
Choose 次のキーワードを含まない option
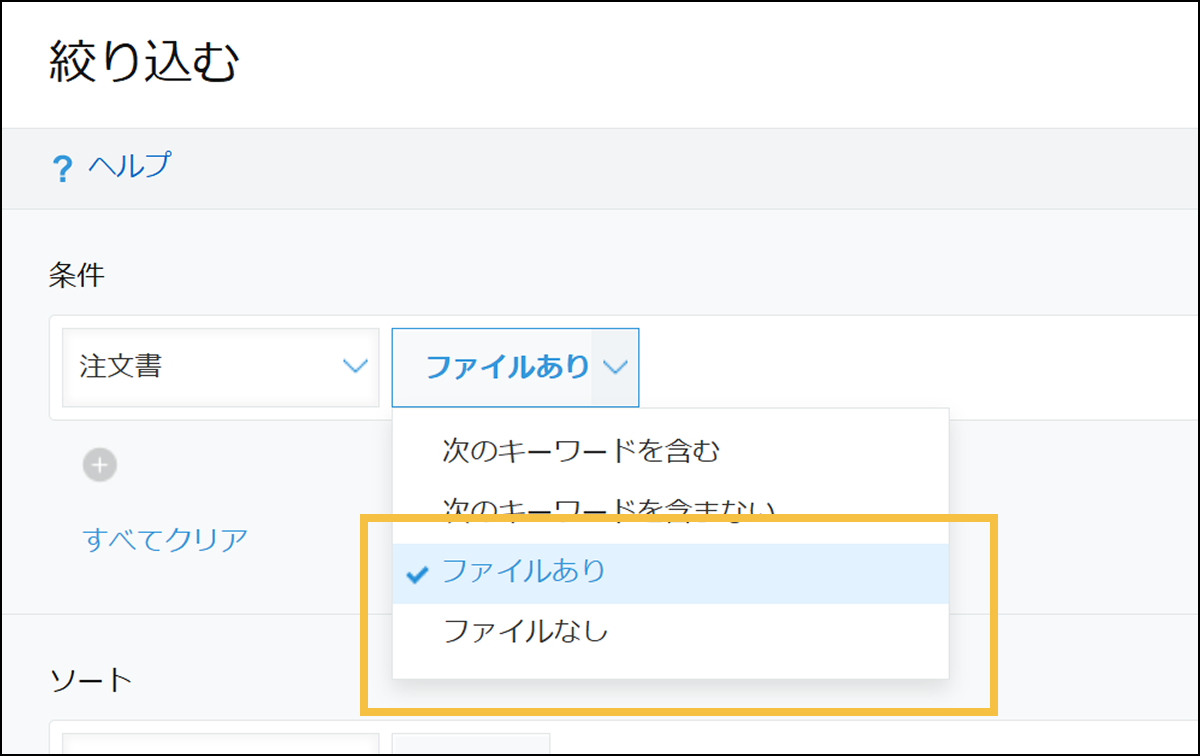click(608, 507)
